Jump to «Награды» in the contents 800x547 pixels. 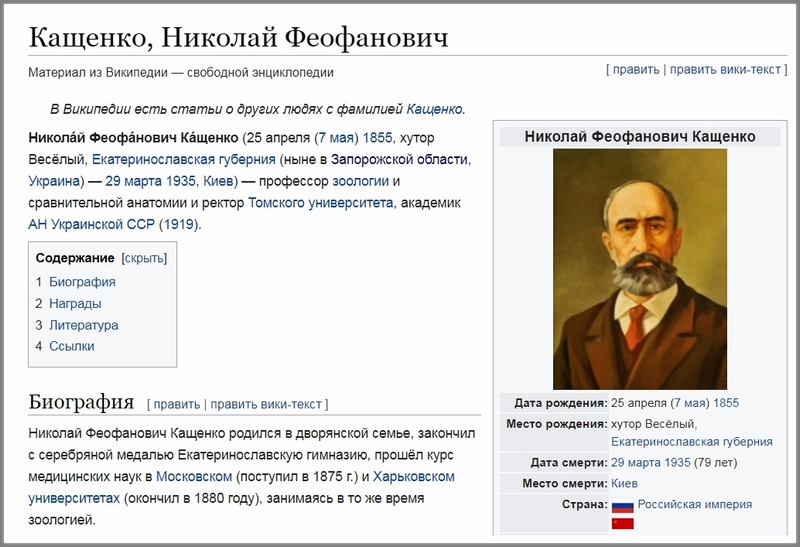pyautogui.click(x=75, y=304)
